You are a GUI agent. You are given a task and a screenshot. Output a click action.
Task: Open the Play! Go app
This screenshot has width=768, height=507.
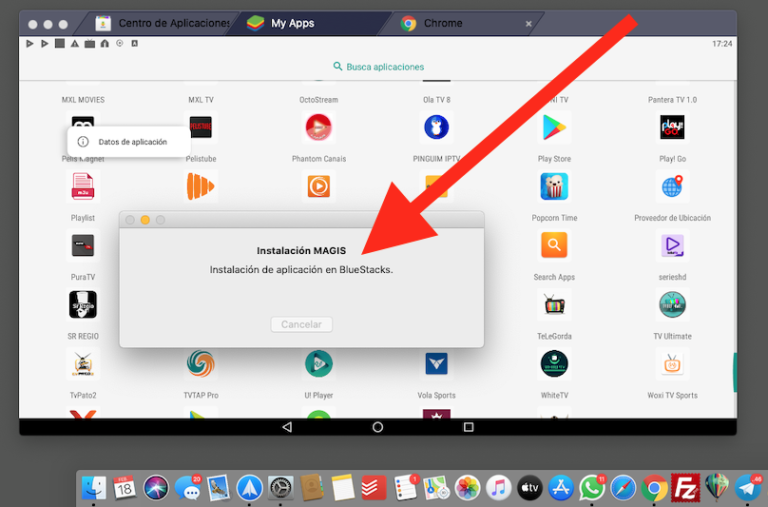point(672,127)
